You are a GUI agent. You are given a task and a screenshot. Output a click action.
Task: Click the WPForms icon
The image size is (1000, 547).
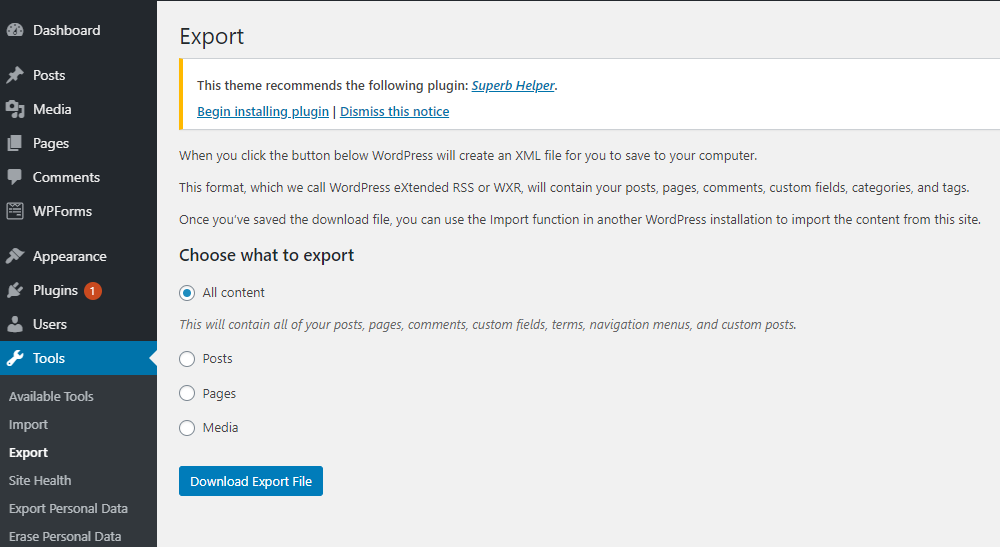15,211
